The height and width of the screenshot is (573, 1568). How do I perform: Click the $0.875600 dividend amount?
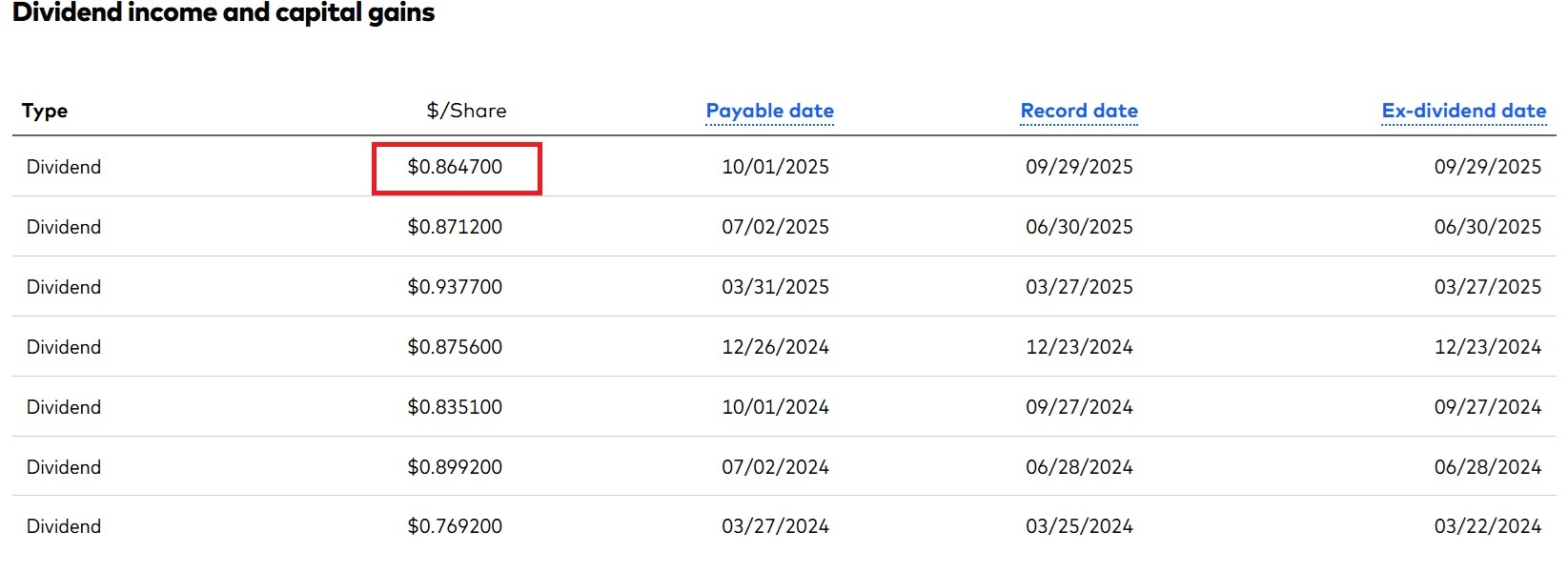(455, 347)
